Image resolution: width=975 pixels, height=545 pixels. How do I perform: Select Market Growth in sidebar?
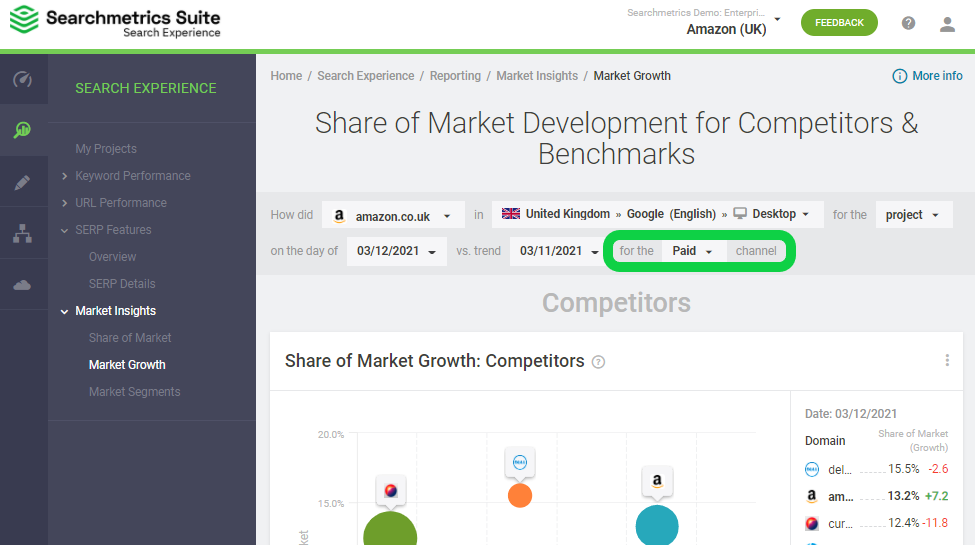127,365
